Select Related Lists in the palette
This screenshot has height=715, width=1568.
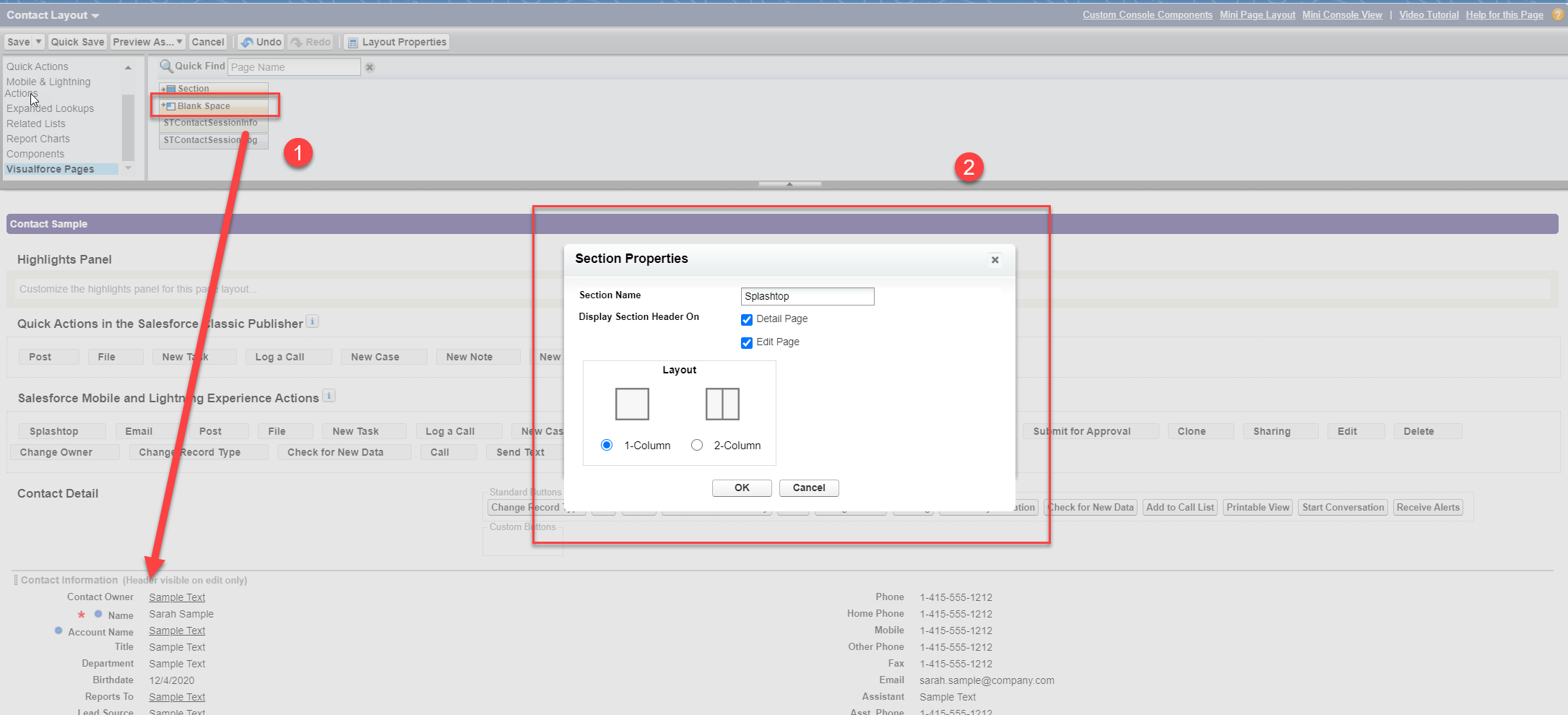[x=36, y=123]
